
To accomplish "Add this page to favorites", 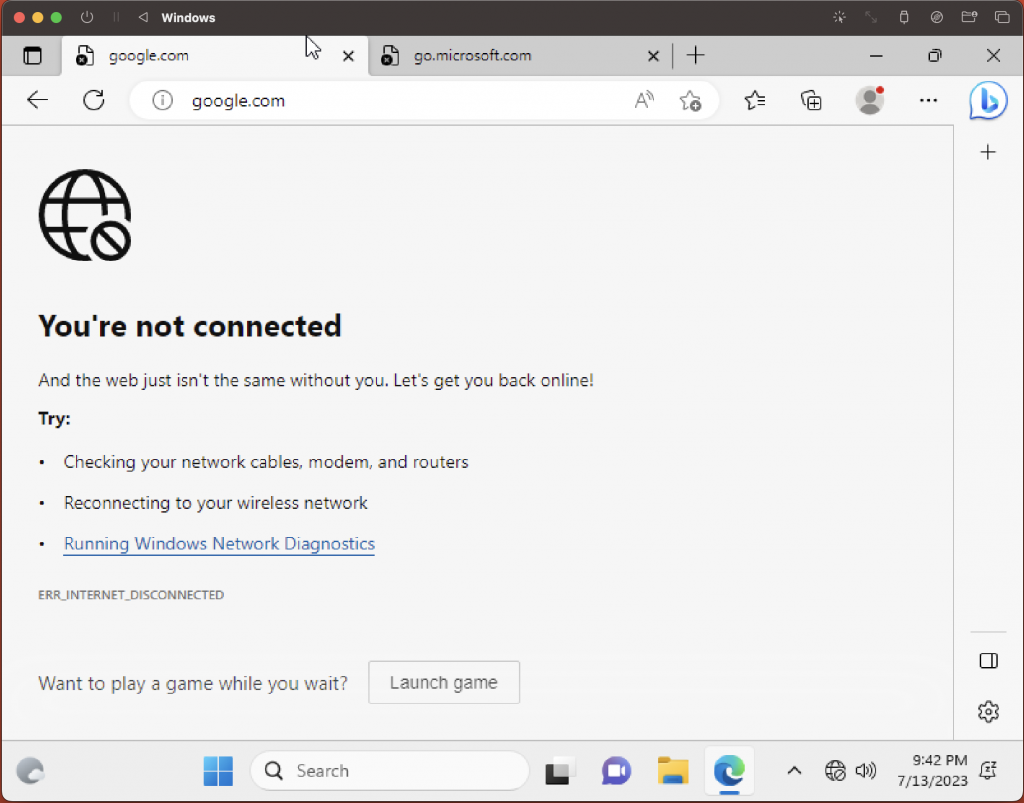I will (690, 100).
